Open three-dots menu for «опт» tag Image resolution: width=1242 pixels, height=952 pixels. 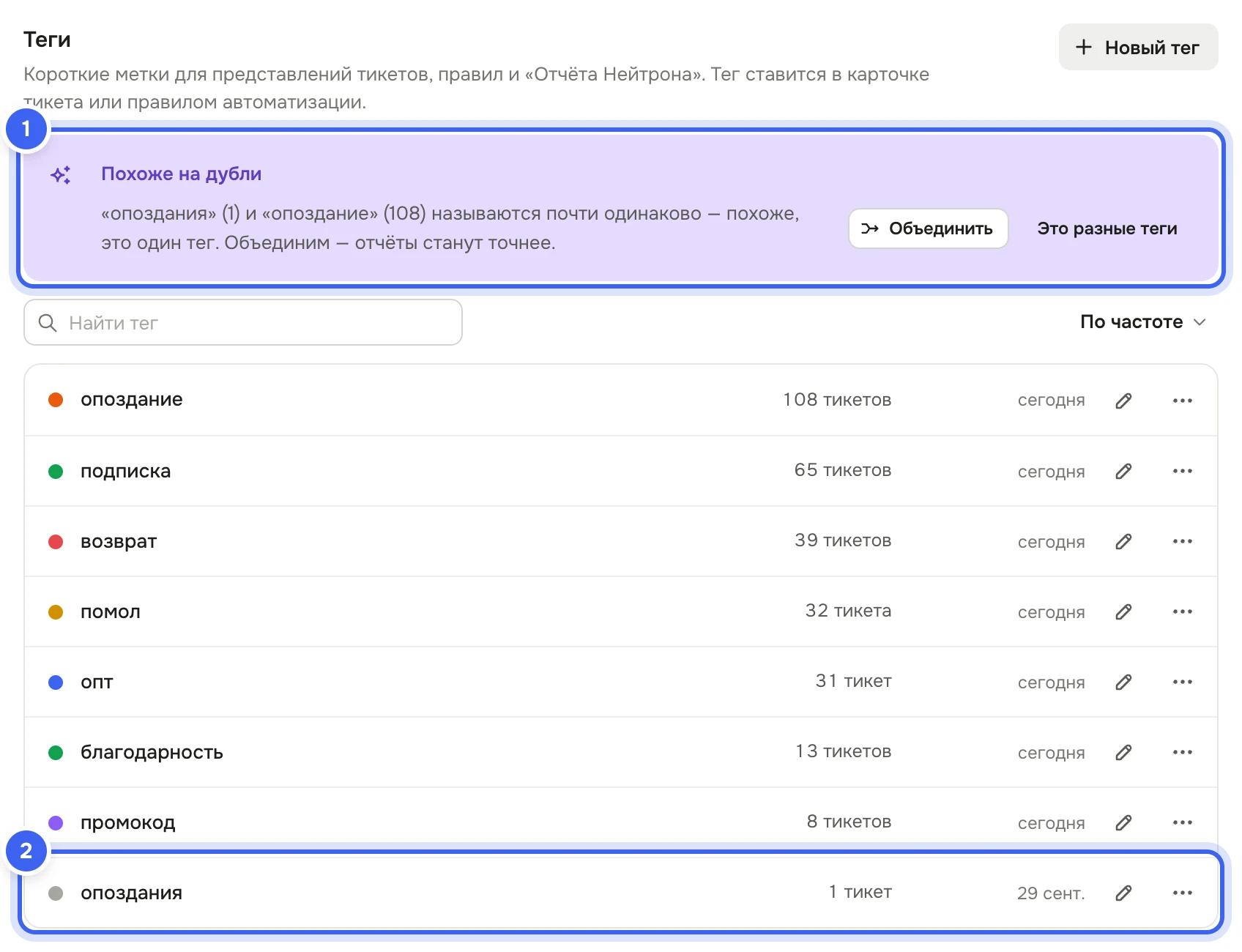pyautogui.click(x=1183, y=682)
